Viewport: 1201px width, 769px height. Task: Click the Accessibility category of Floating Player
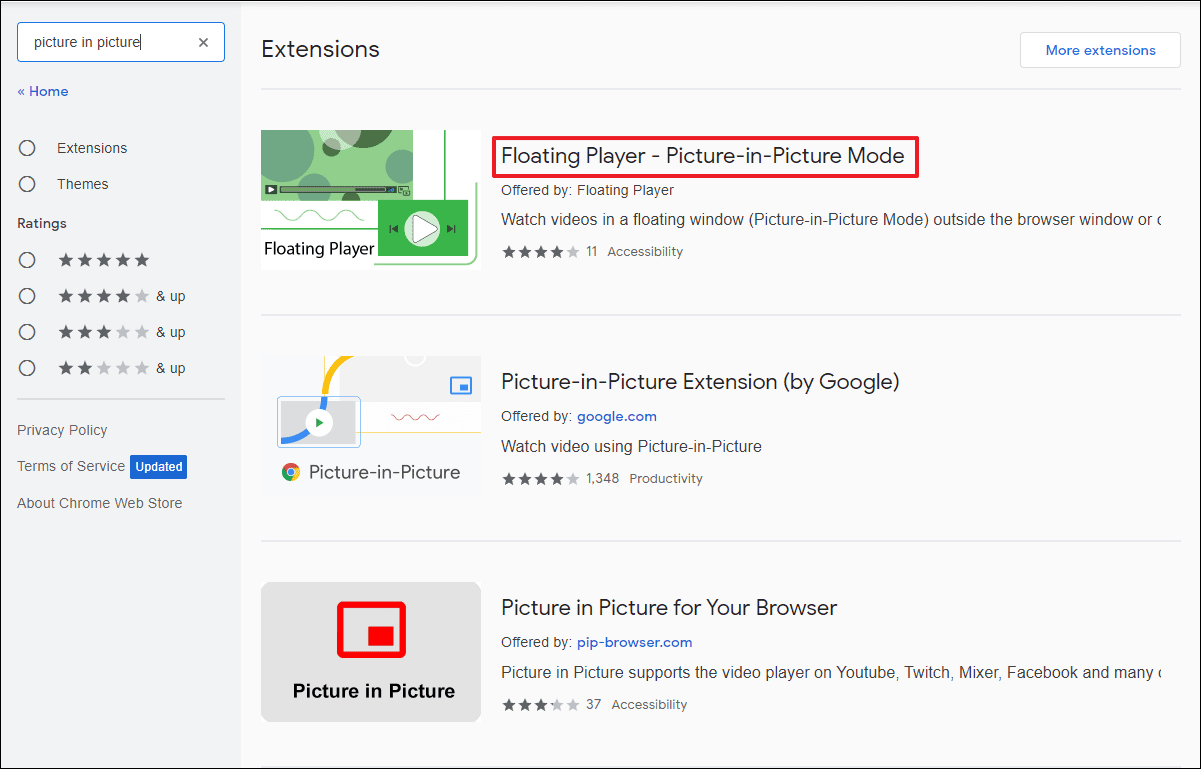tap(645, 252)
